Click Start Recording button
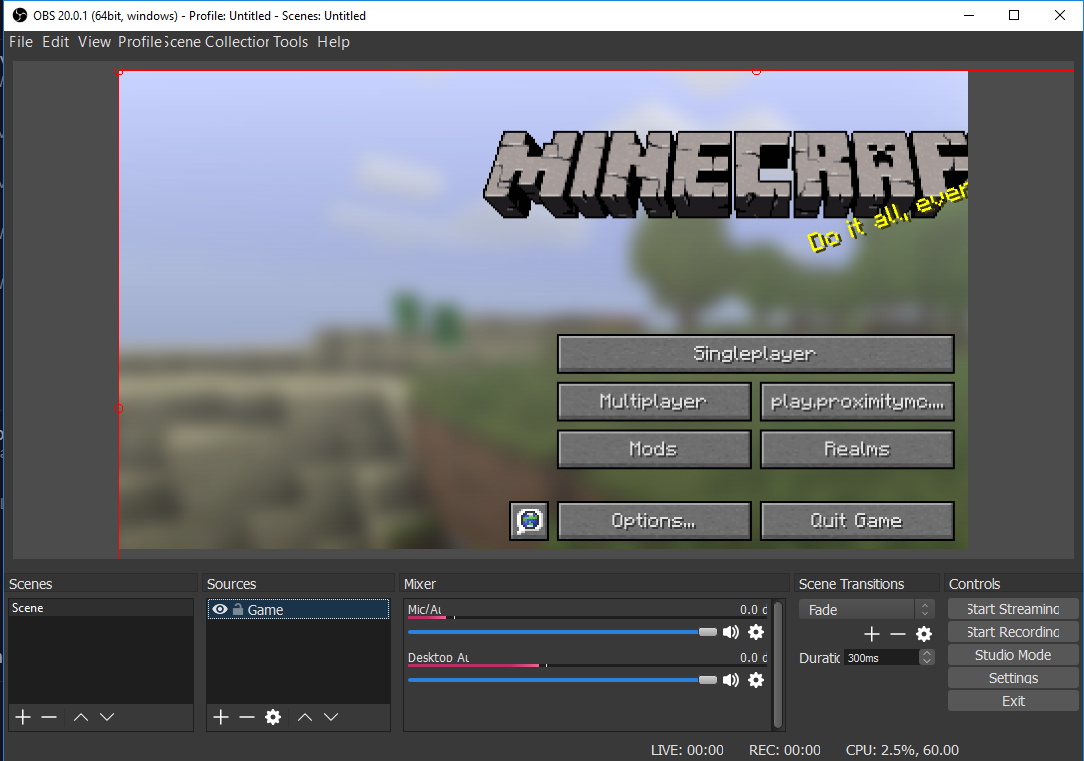This screenshot has height=761, width=1084. (1013, 632)
